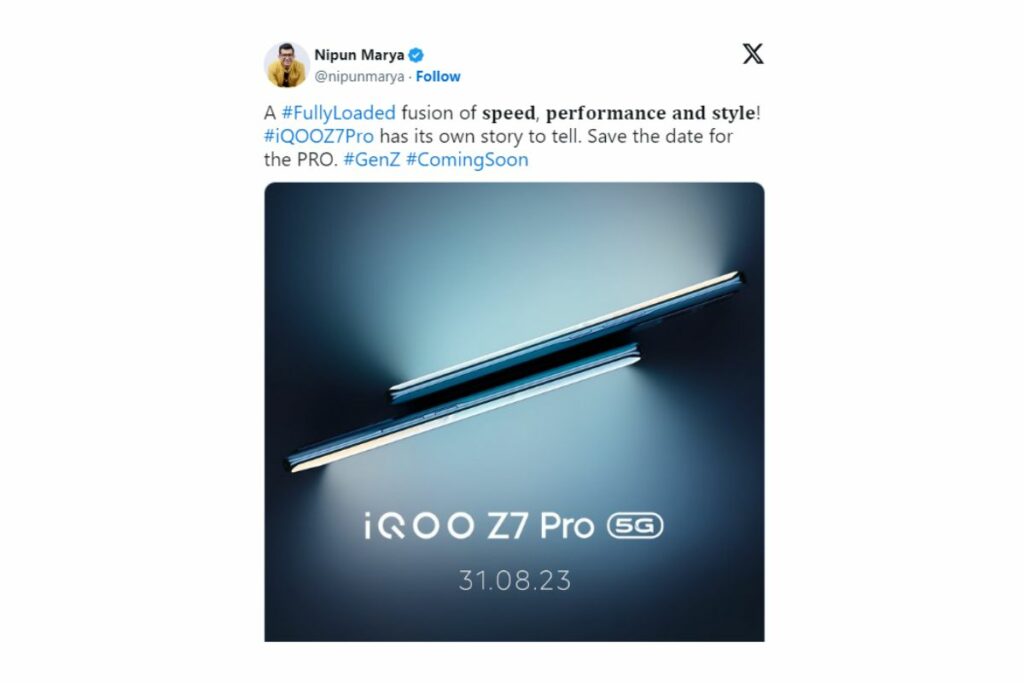Click the lower phone in the poster
This screenshot has height=683, width=1024.
464,407
